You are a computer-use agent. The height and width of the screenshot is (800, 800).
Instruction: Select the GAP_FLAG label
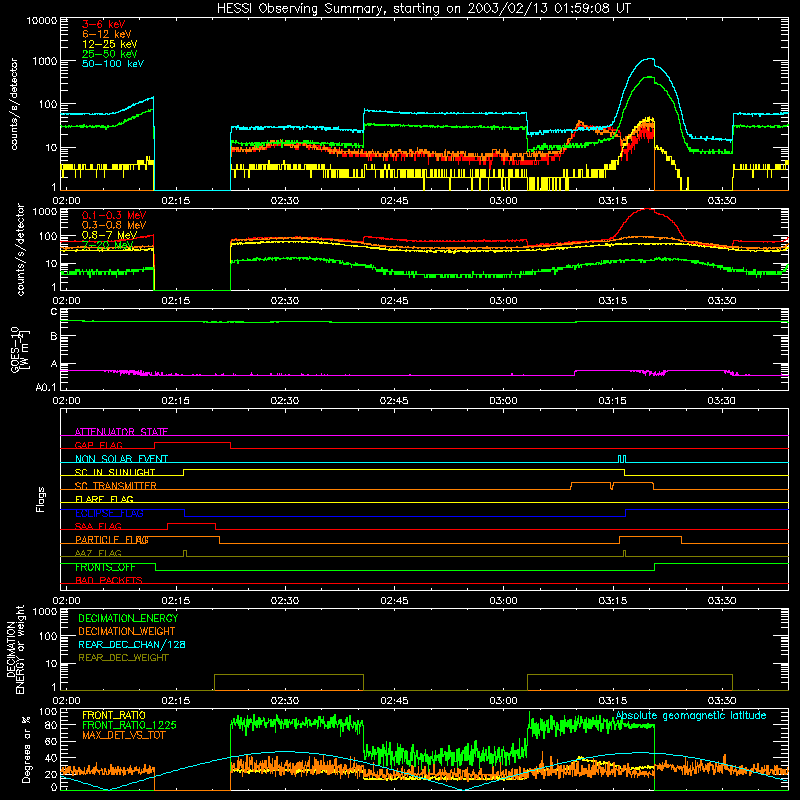(x=98, y=445)
